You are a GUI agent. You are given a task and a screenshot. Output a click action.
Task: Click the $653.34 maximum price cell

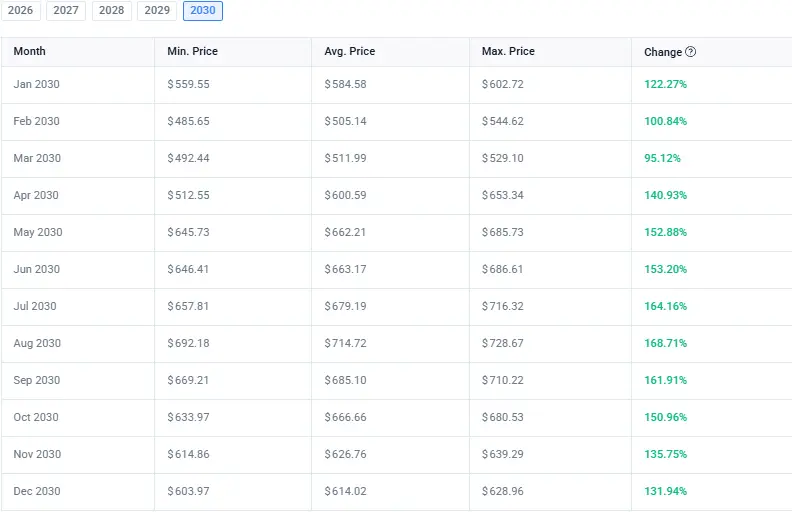503,195
